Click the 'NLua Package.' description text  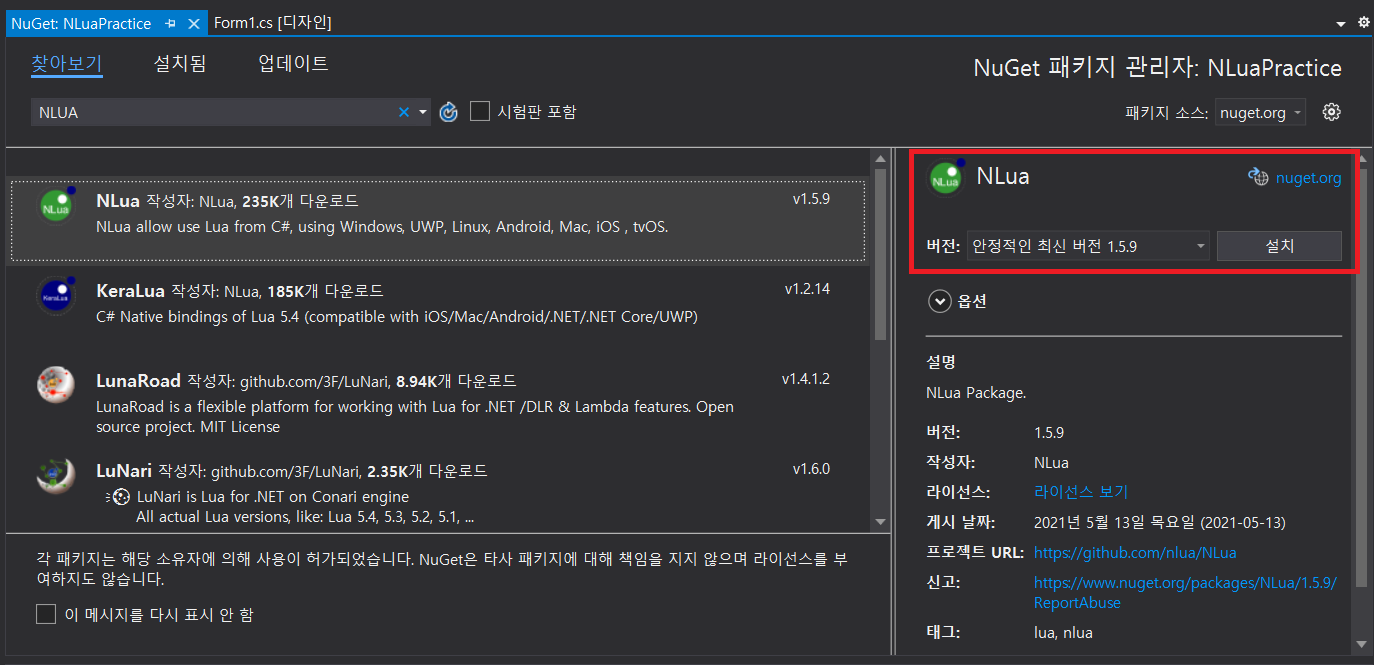coord(976,393)
